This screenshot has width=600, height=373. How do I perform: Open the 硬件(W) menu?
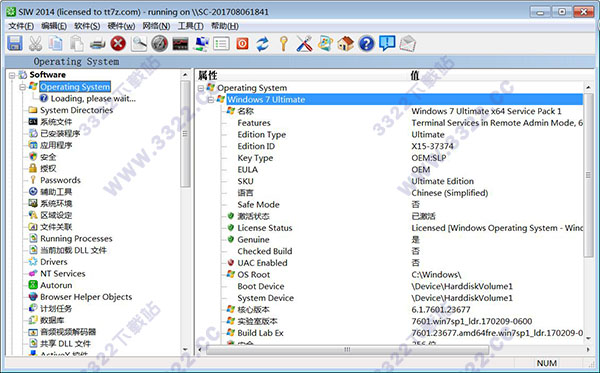pos(121,26)
